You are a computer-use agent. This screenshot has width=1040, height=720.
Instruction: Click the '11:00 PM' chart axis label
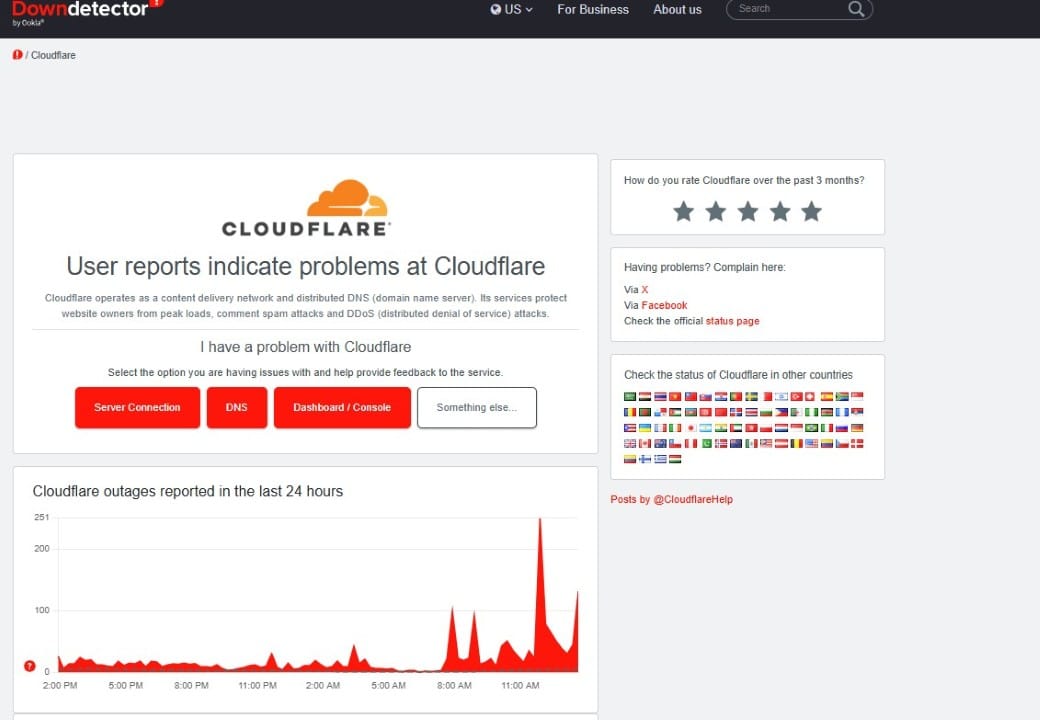click(x=257, y=686)
